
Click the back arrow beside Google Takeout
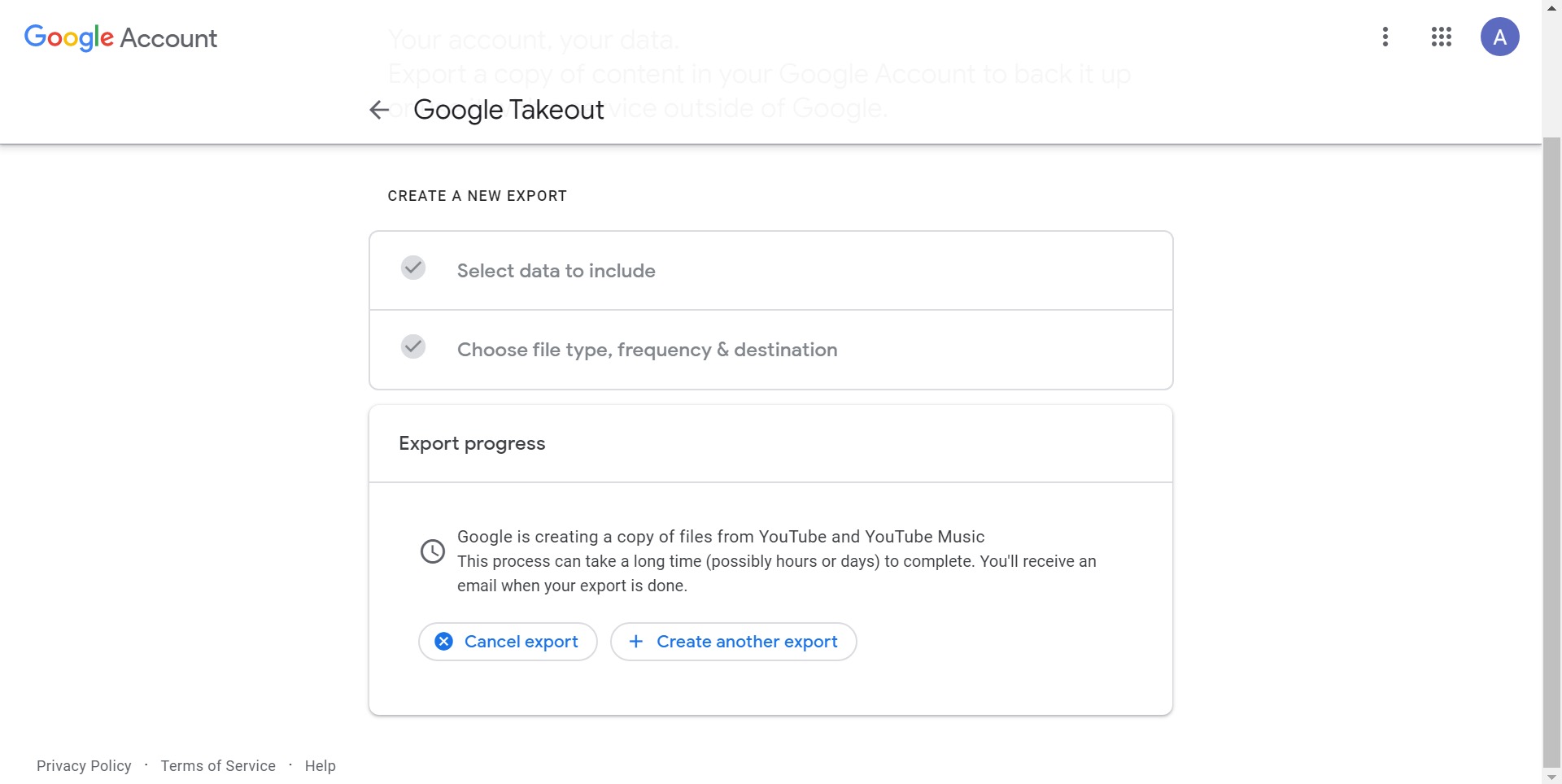[x=379, y=110]
